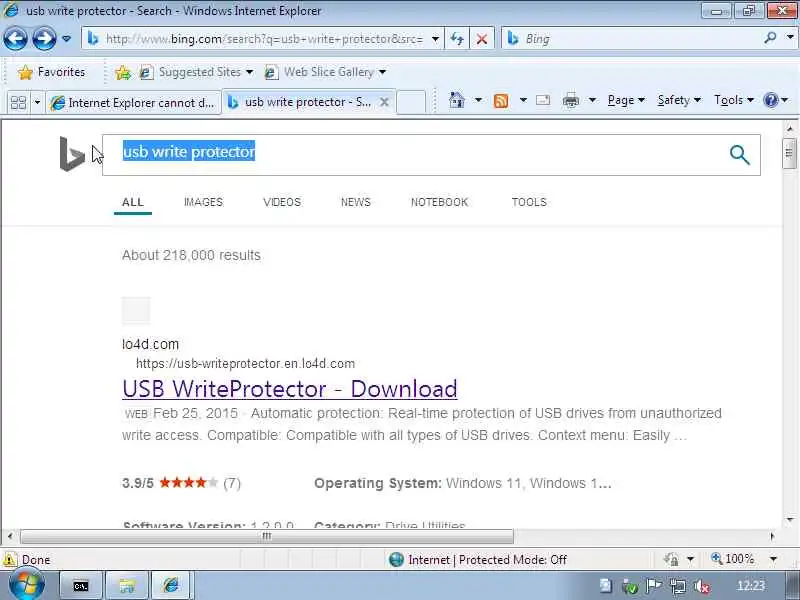Open the Tools menu
Screen dimensions: 800x600
pyautogui.click(x=733, y=100)
